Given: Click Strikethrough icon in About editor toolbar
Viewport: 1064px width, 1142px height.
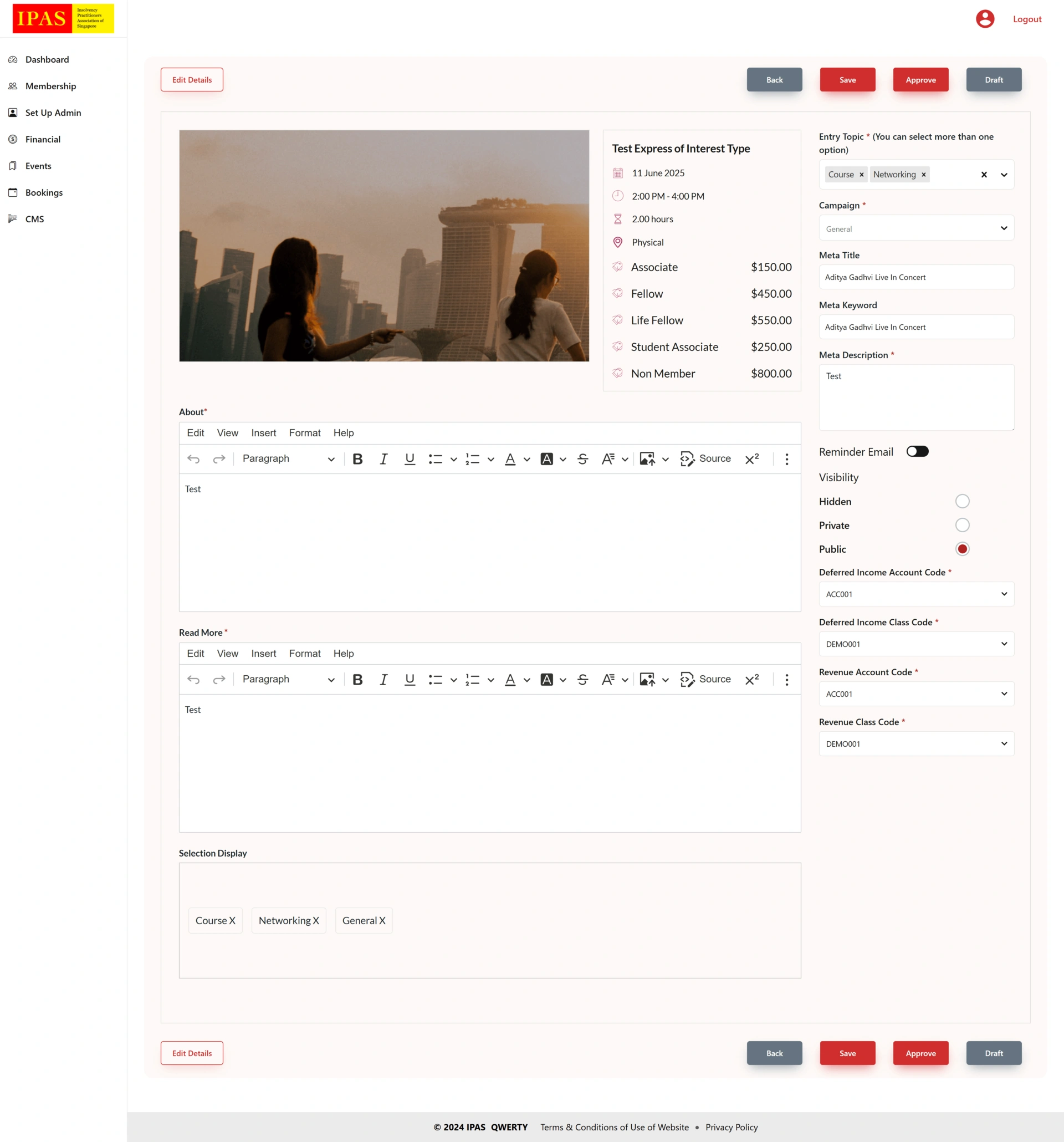Looking at the screenshot, I should pos(582,458).
